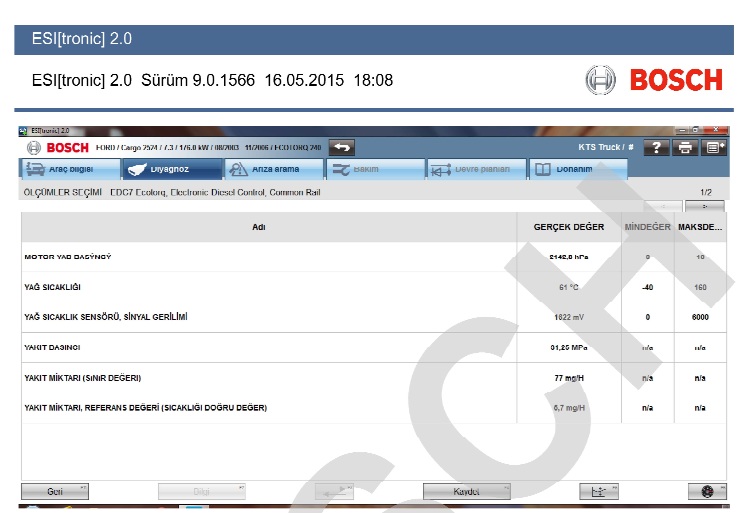Click the circuit icon on Devre planları tab

click(440, 170)
